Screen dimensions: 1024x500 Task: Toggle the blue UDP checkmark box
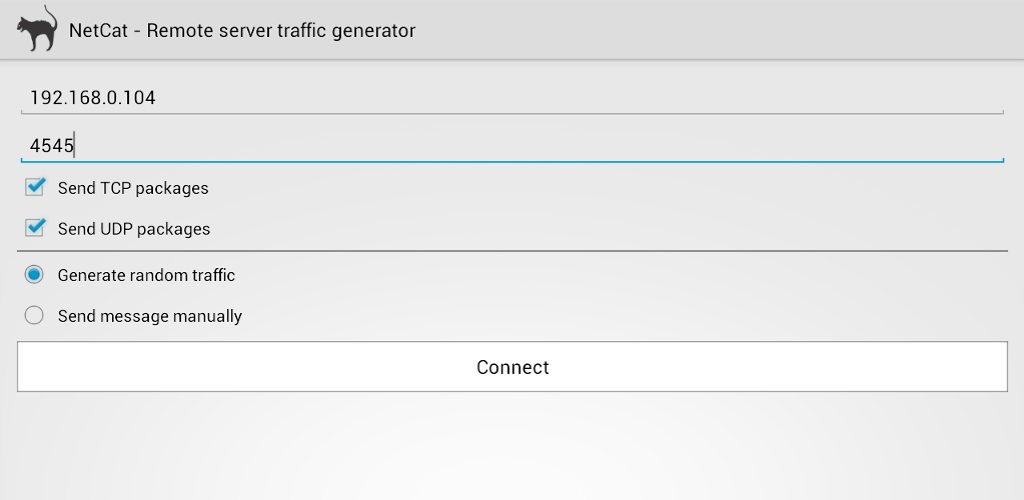click(35, 228)
